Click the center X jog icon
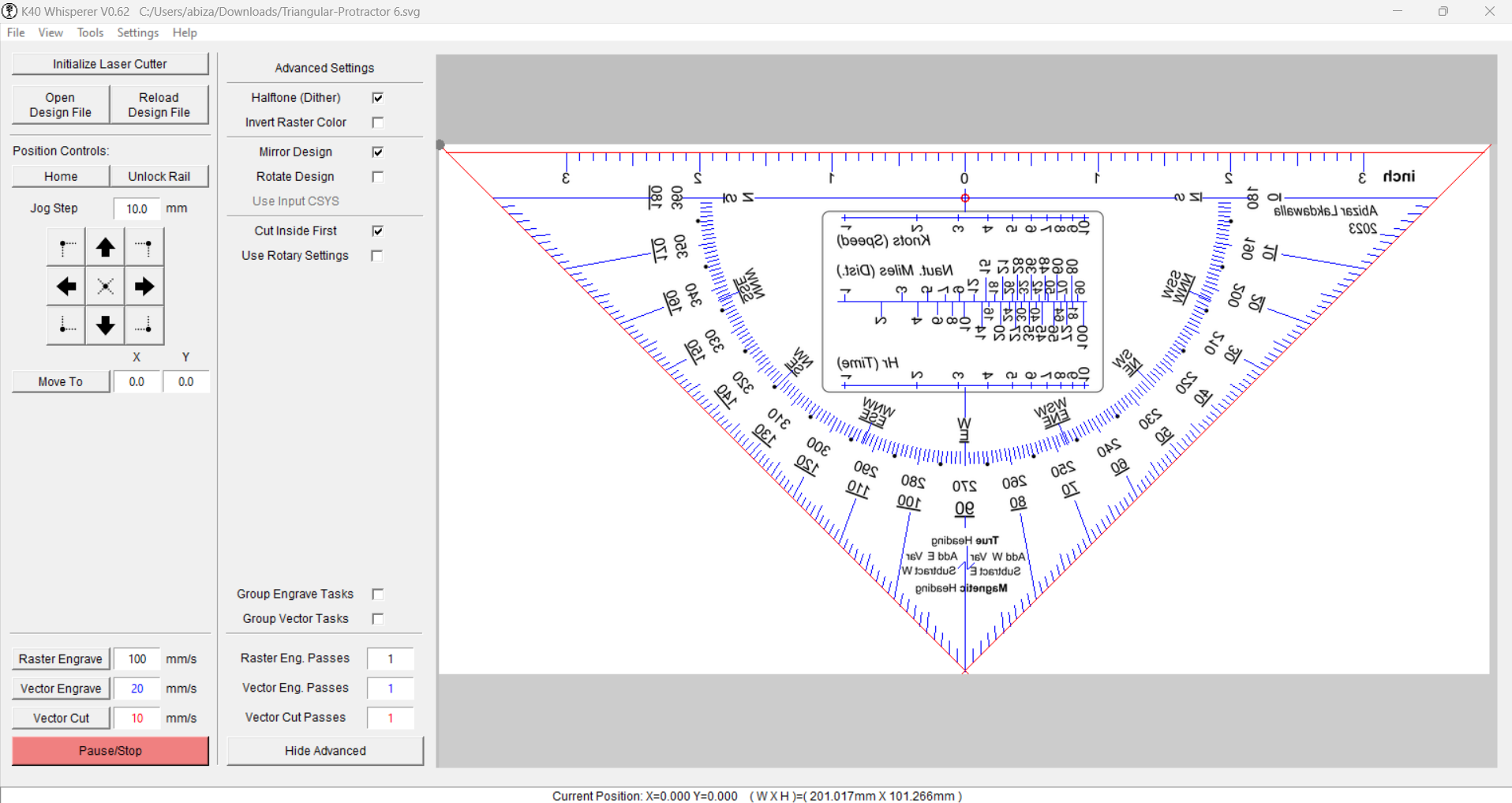This screenshot has width=1512, height=803. pos(104,286)
